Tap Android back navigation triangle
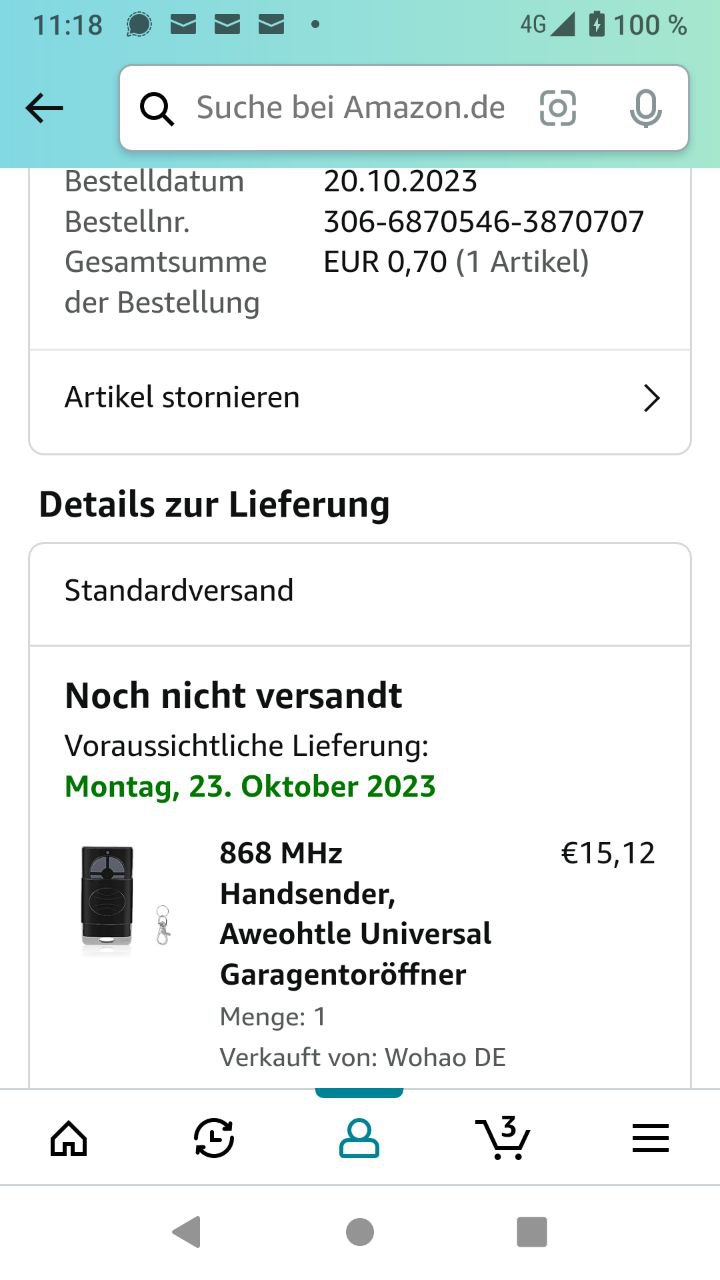 tap(187, 1232)
